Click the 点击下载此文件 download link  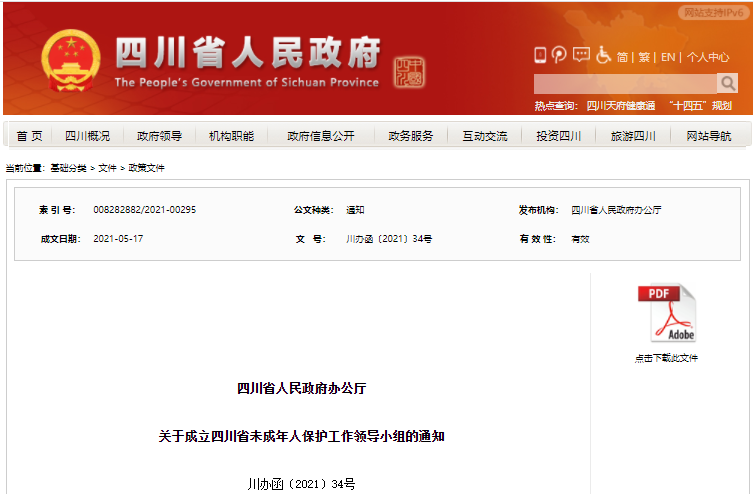pos(666,357)
